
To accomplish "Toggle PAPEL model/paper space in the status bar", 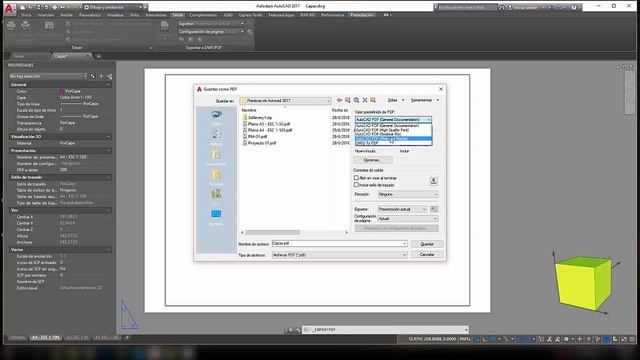I will (465, 339).
